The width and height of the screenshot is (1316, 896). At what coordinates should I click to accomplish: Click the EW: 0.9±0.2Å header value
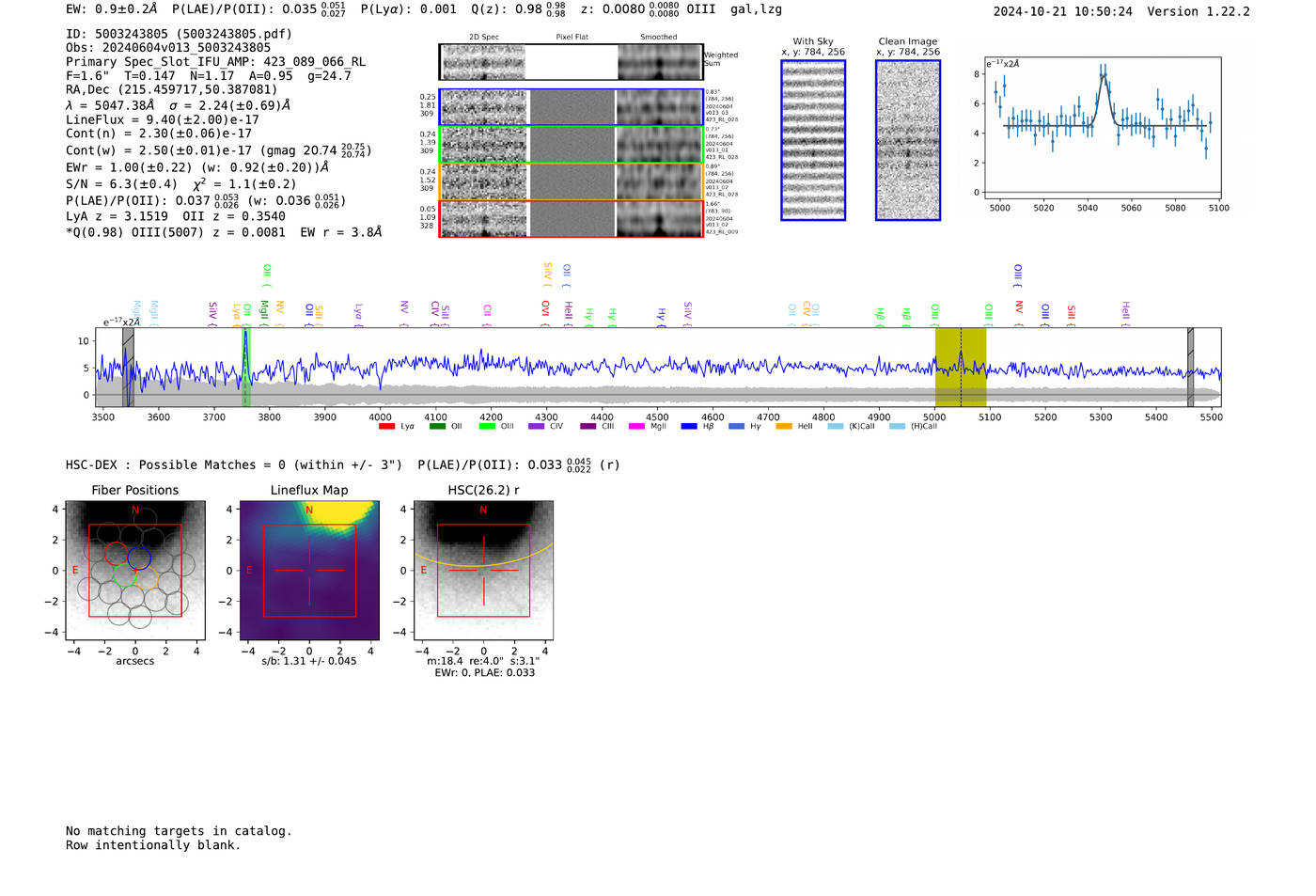pyautogui.click(x=111, y=9)
